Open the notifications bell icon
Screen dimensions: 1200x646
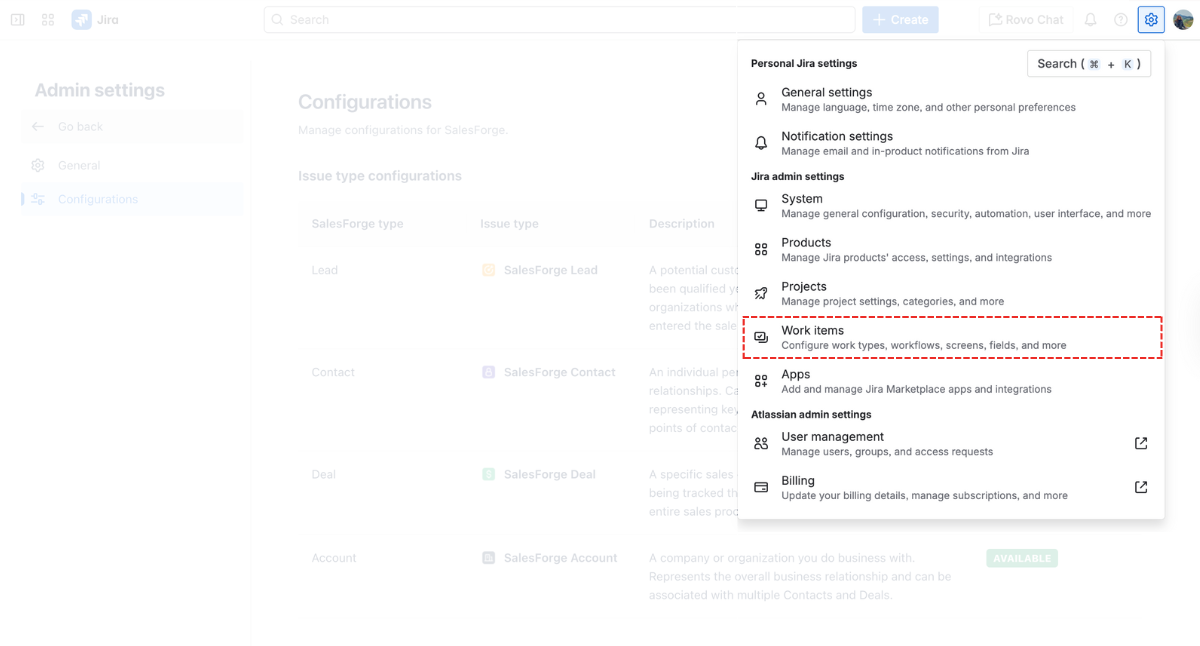[x=1091, y=20]
